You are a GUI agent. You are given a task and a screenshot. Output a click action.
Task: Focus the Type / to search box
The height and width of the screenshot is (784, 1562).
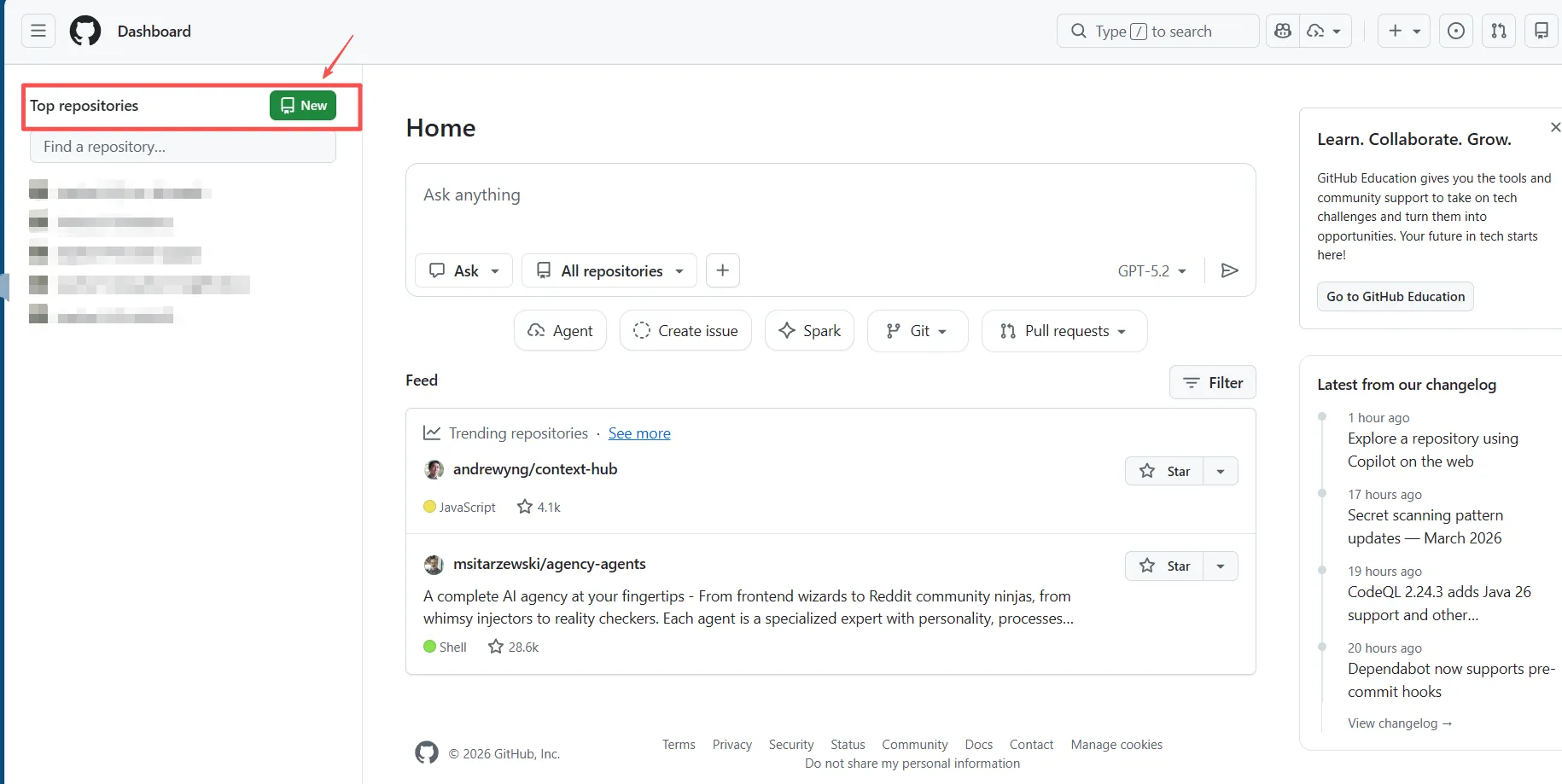[1157, 32]
